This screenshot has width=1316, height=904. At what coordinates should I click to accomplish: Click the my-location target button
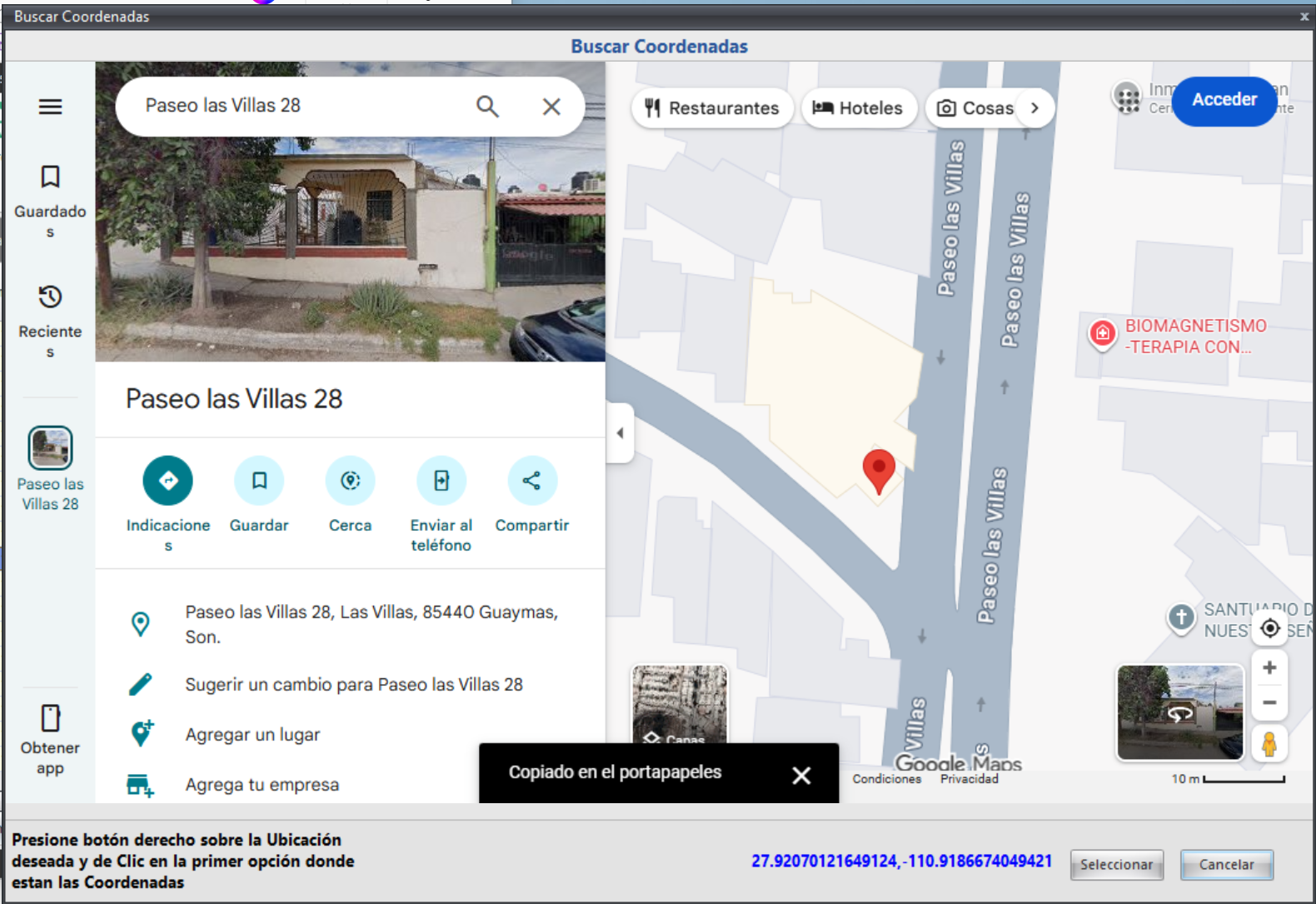1269,628
